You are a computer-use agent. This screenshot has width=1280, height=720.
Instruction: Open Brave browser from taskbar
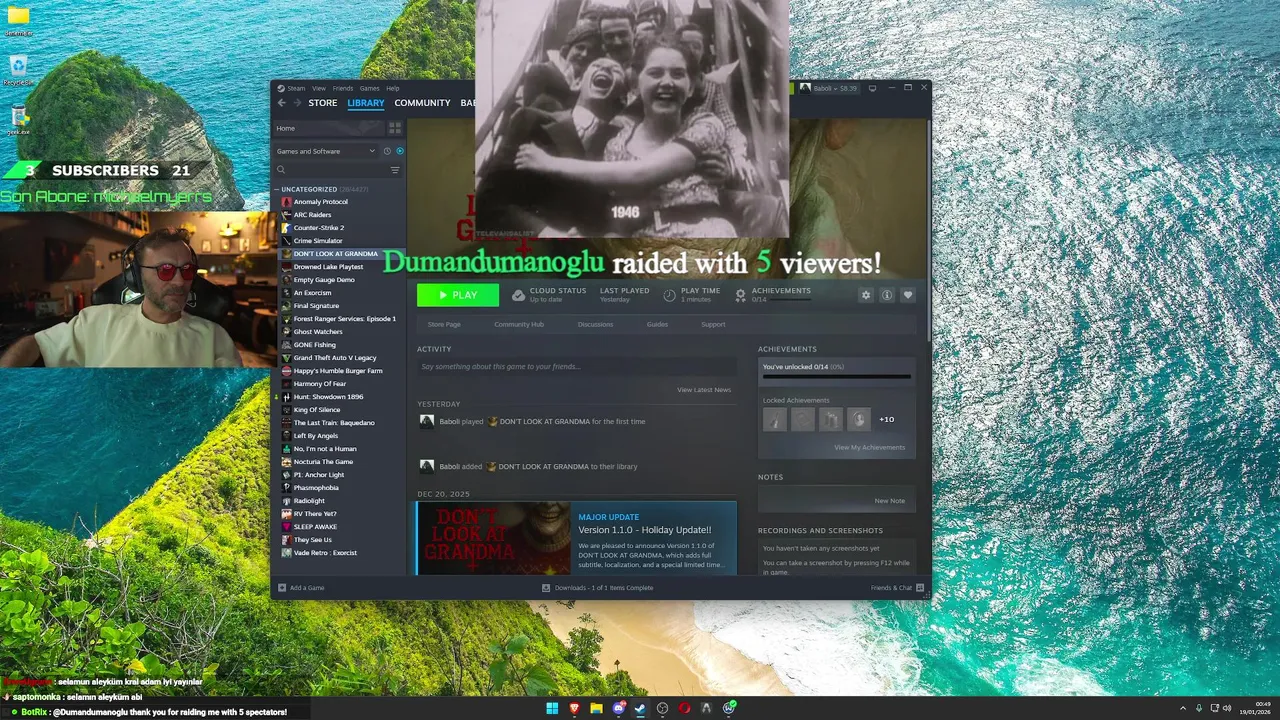point(574,708)
